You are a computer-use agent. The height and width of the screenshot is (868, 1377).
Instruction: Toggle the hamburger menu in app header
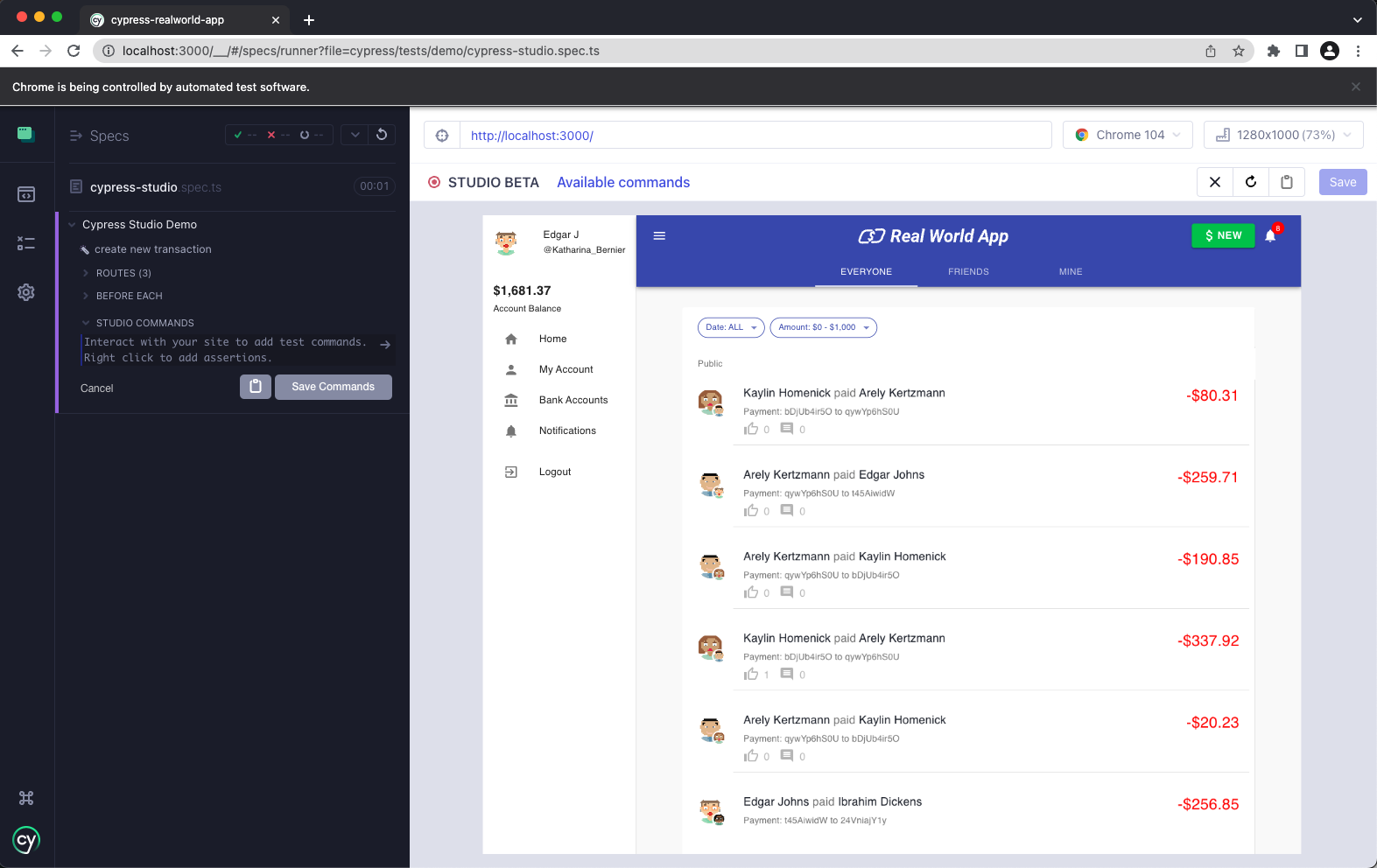coord(659,236)
